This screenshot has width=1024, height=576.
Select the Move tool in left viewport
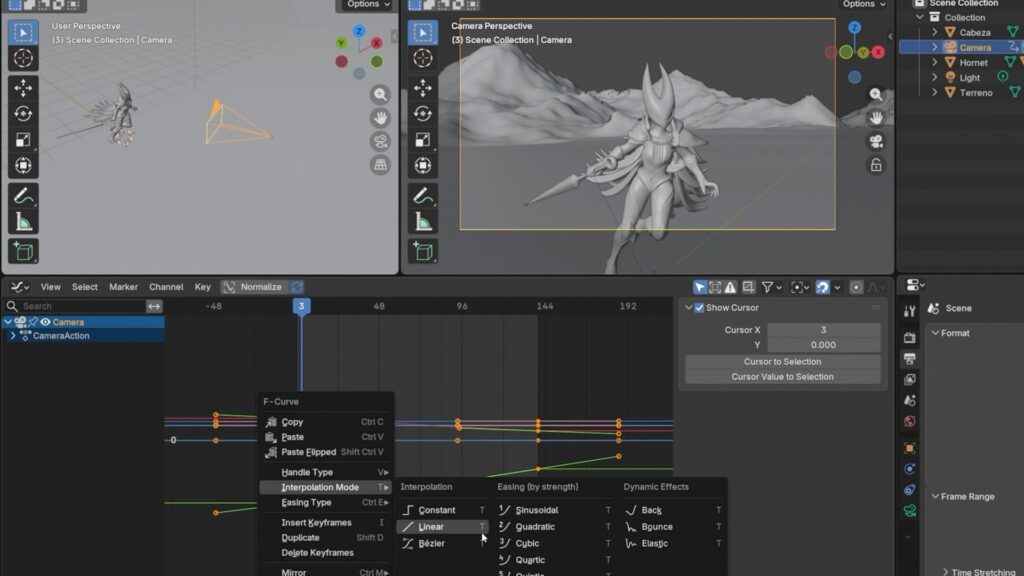click(x=23, y=88)
